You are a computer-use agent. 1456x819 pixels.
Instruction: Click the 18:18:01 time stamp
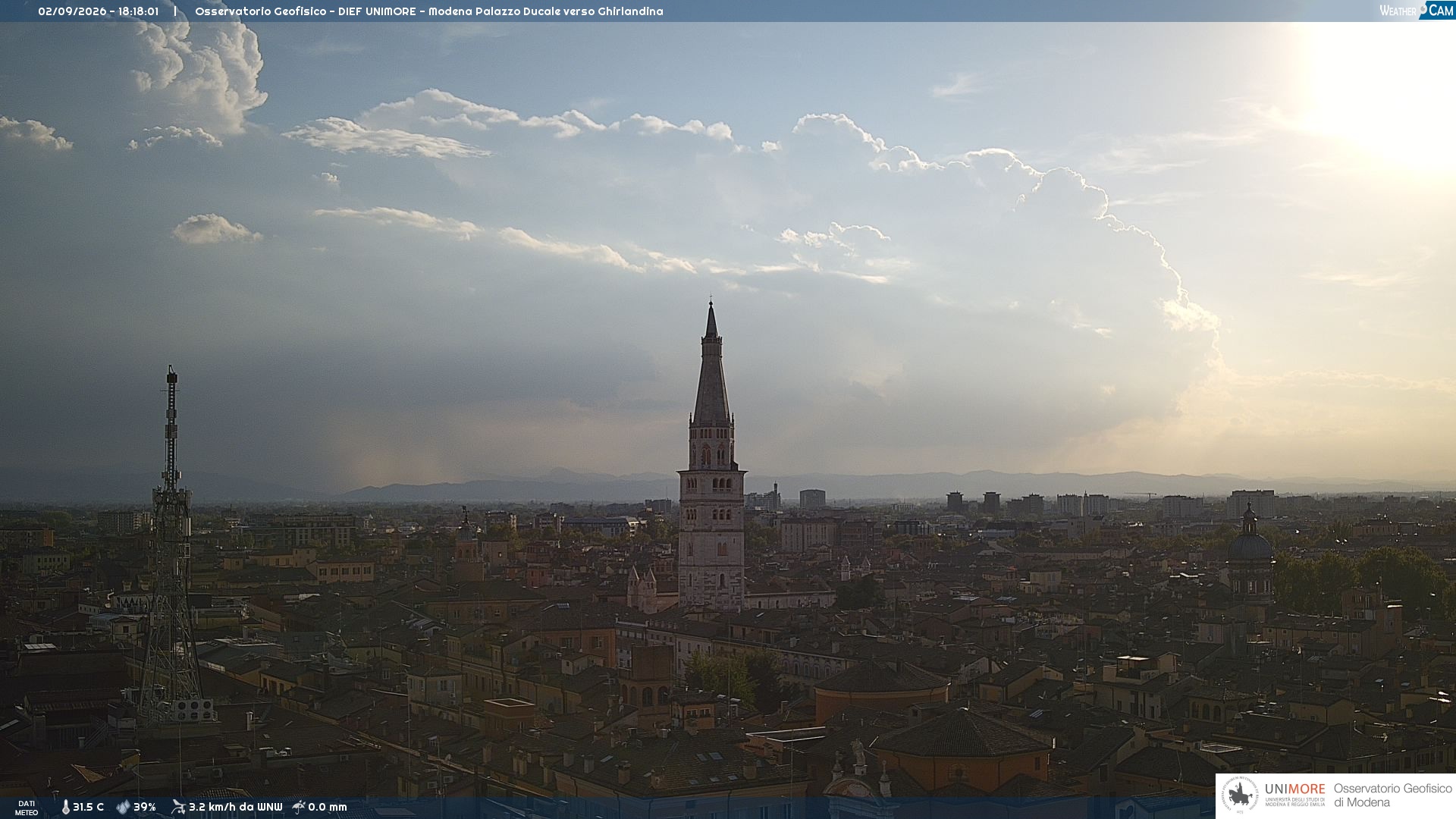tap(138, 11)
